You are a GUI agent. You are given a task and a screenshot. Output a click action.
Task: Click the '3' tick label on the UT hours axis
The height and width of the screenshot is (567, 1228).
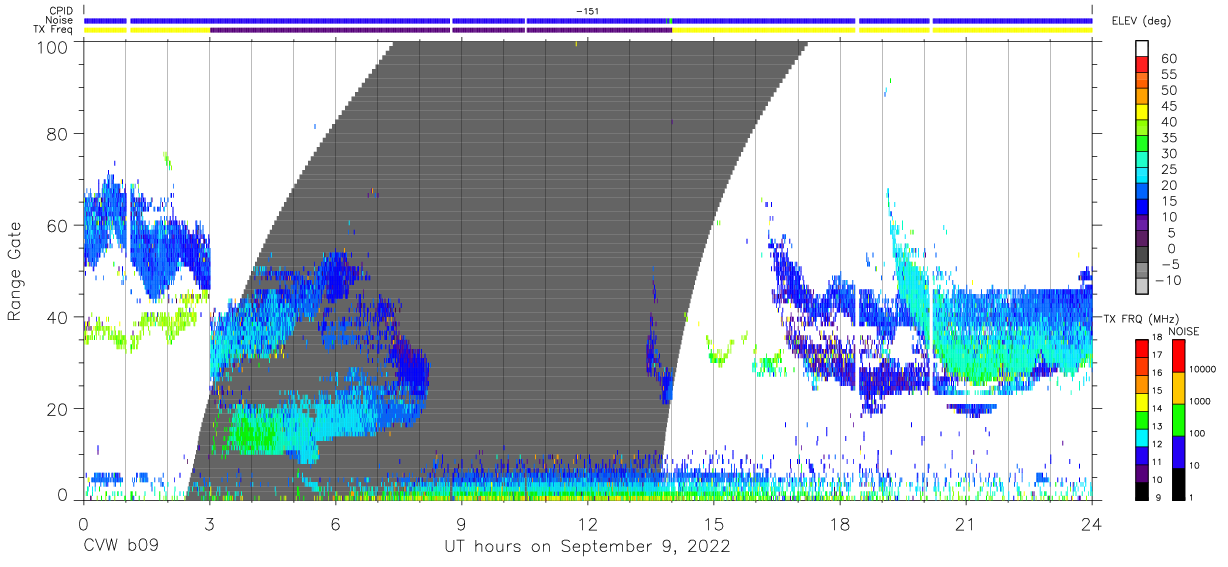pyautogui.click(x=209, y=524)
